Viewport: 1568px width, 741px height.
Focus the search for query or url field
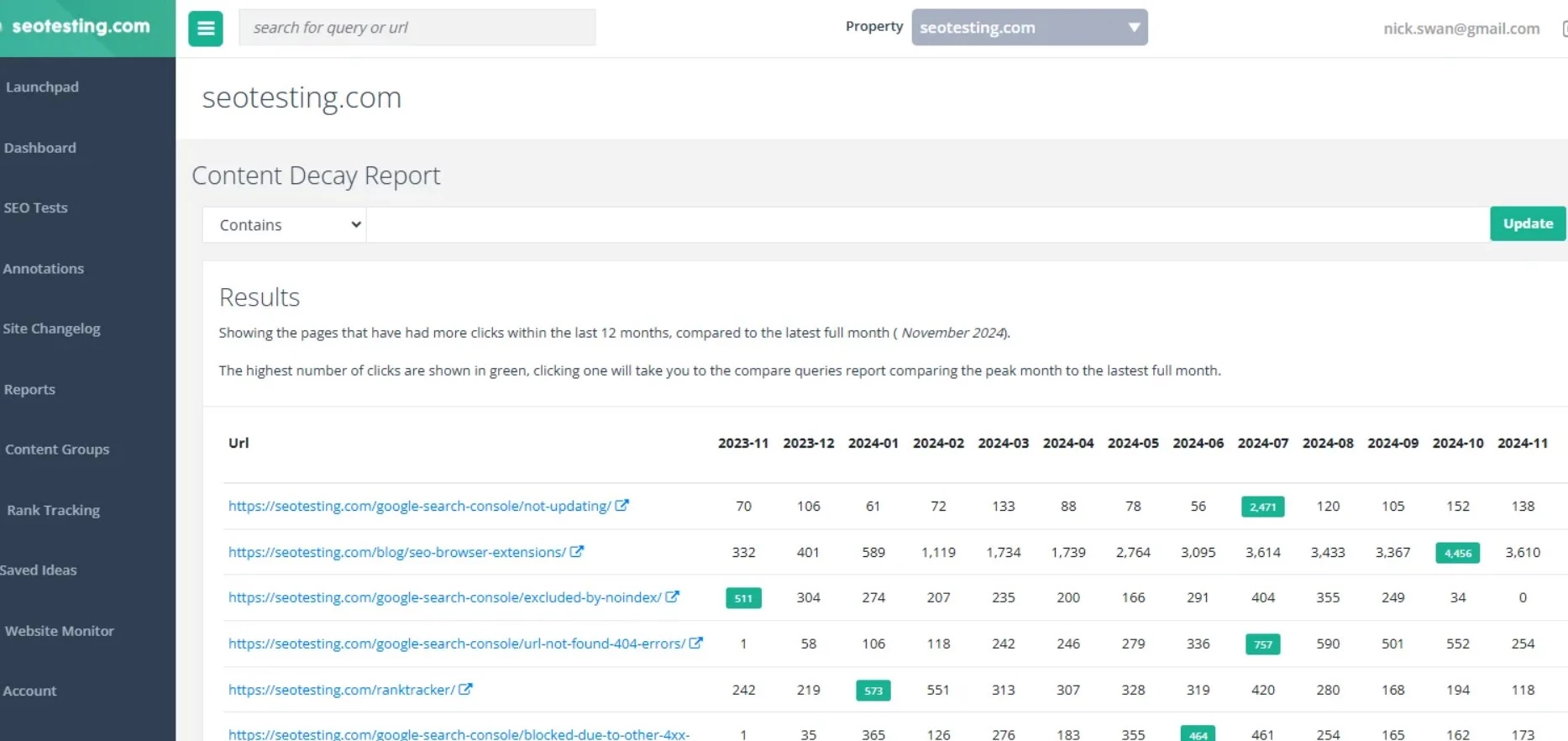pos(417,28)
